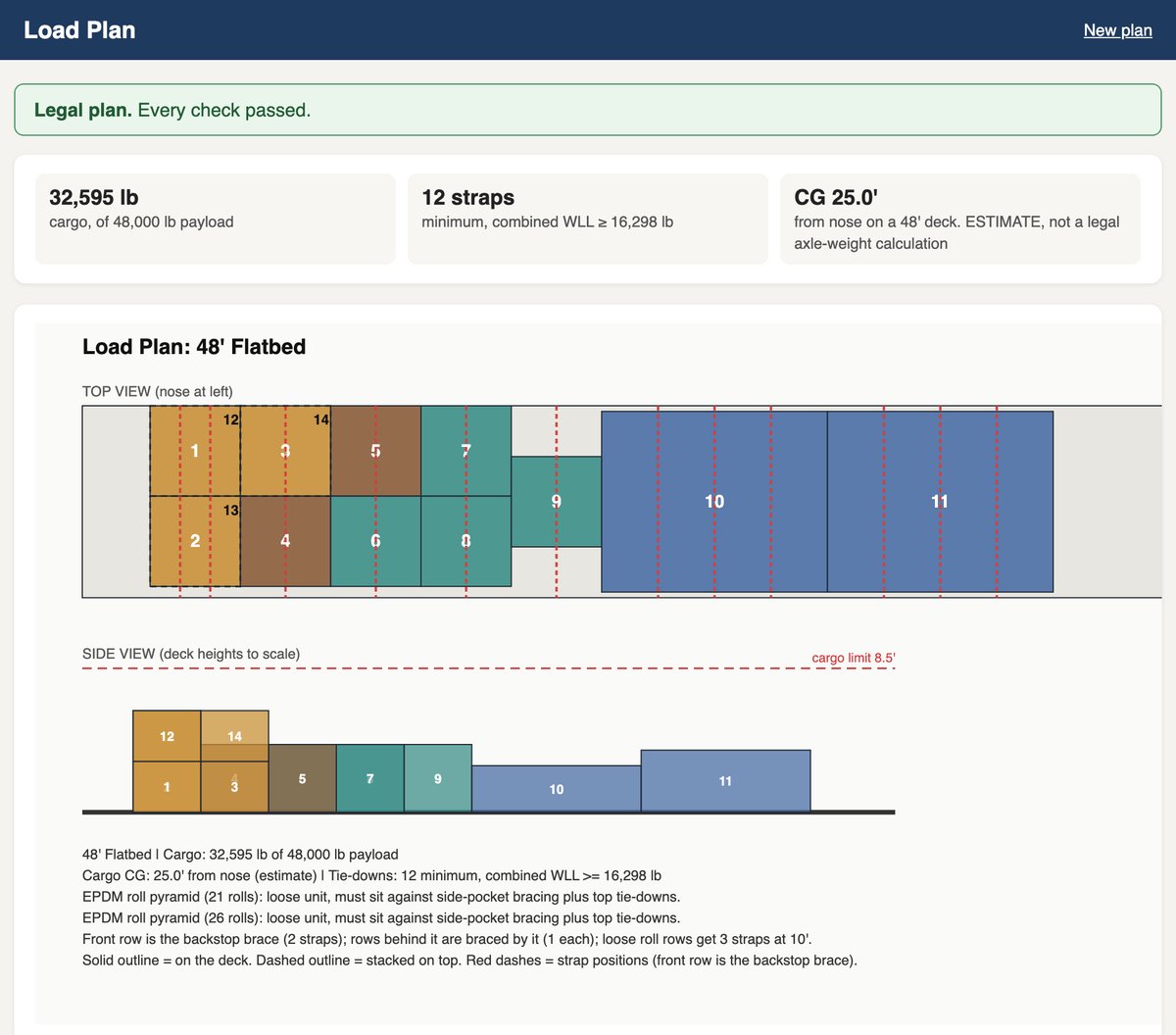This screenshot has height=1035, width=1176.
Task: Click block 7 in the top view
Action: (466, 451)
